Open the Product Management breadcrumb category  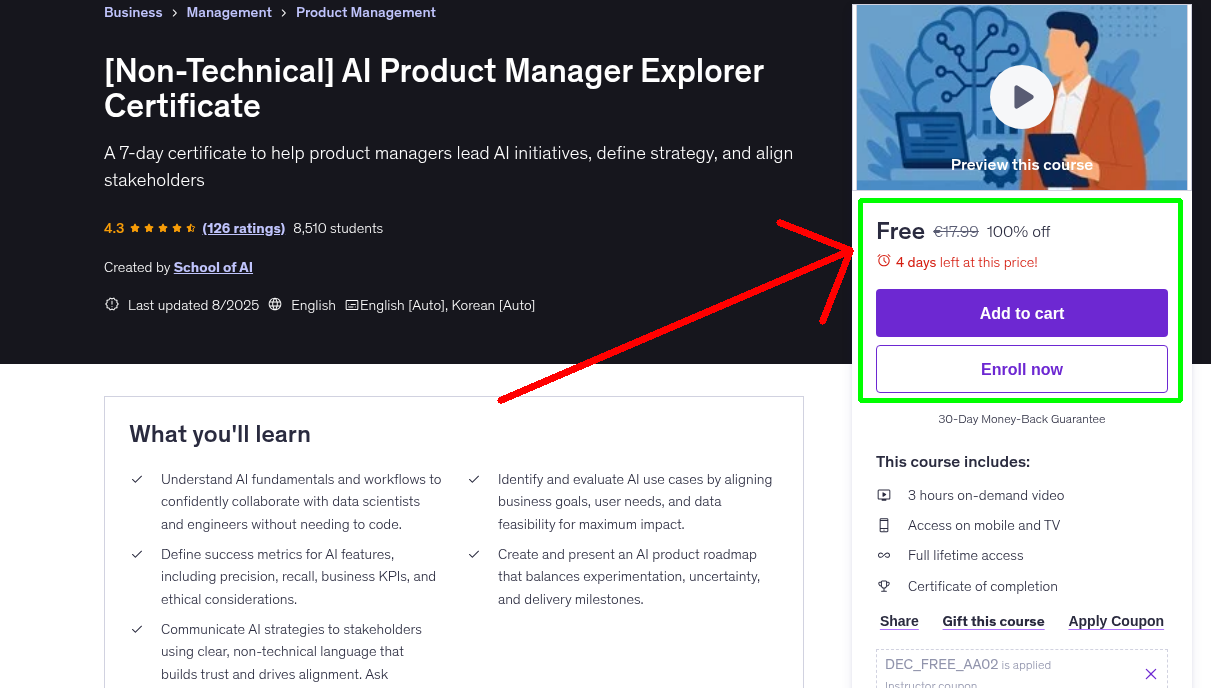pyautogui.click(x=366, y=12)
